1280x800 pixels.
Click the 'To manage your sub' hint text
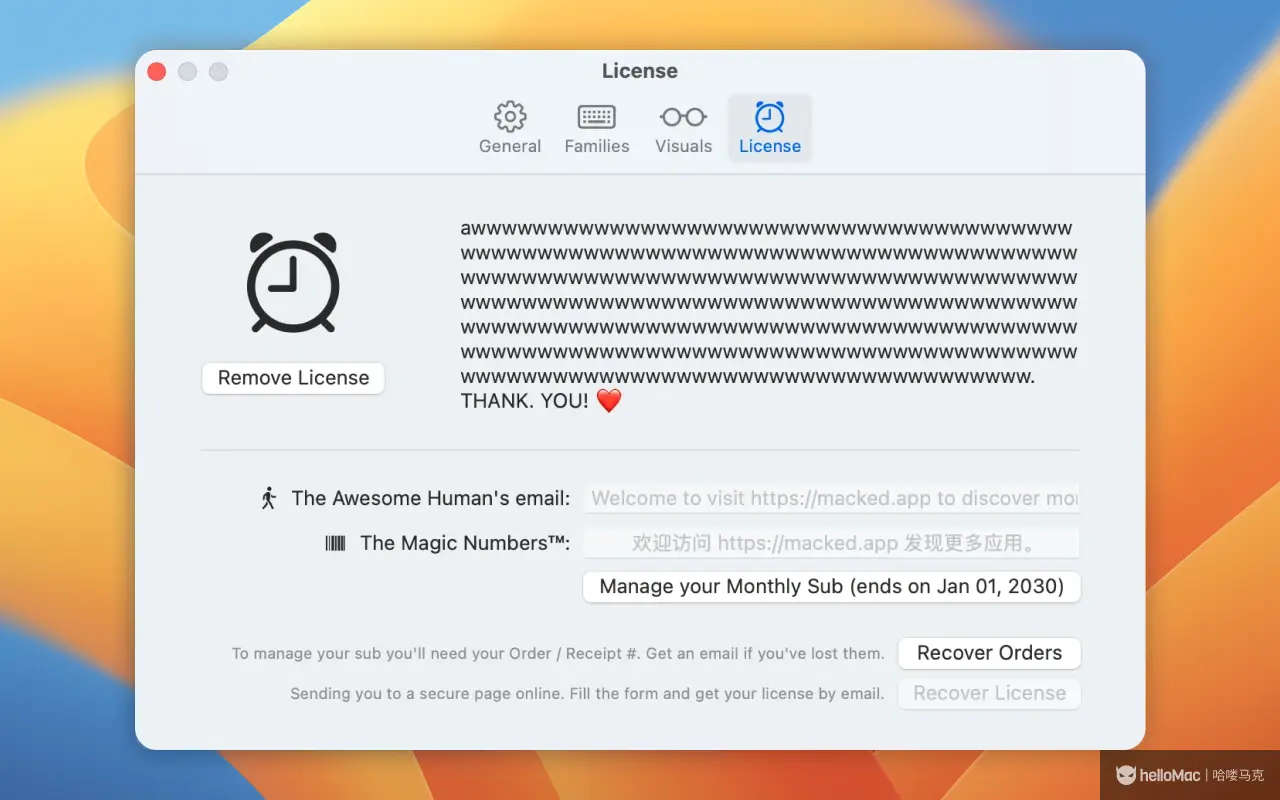(558, 654)
